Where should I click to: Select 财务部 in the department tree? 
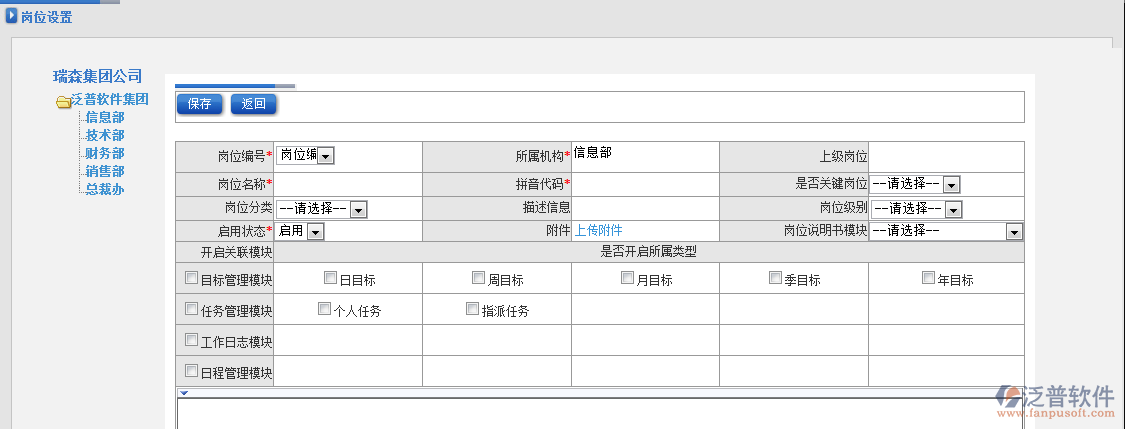pos(104,153)
